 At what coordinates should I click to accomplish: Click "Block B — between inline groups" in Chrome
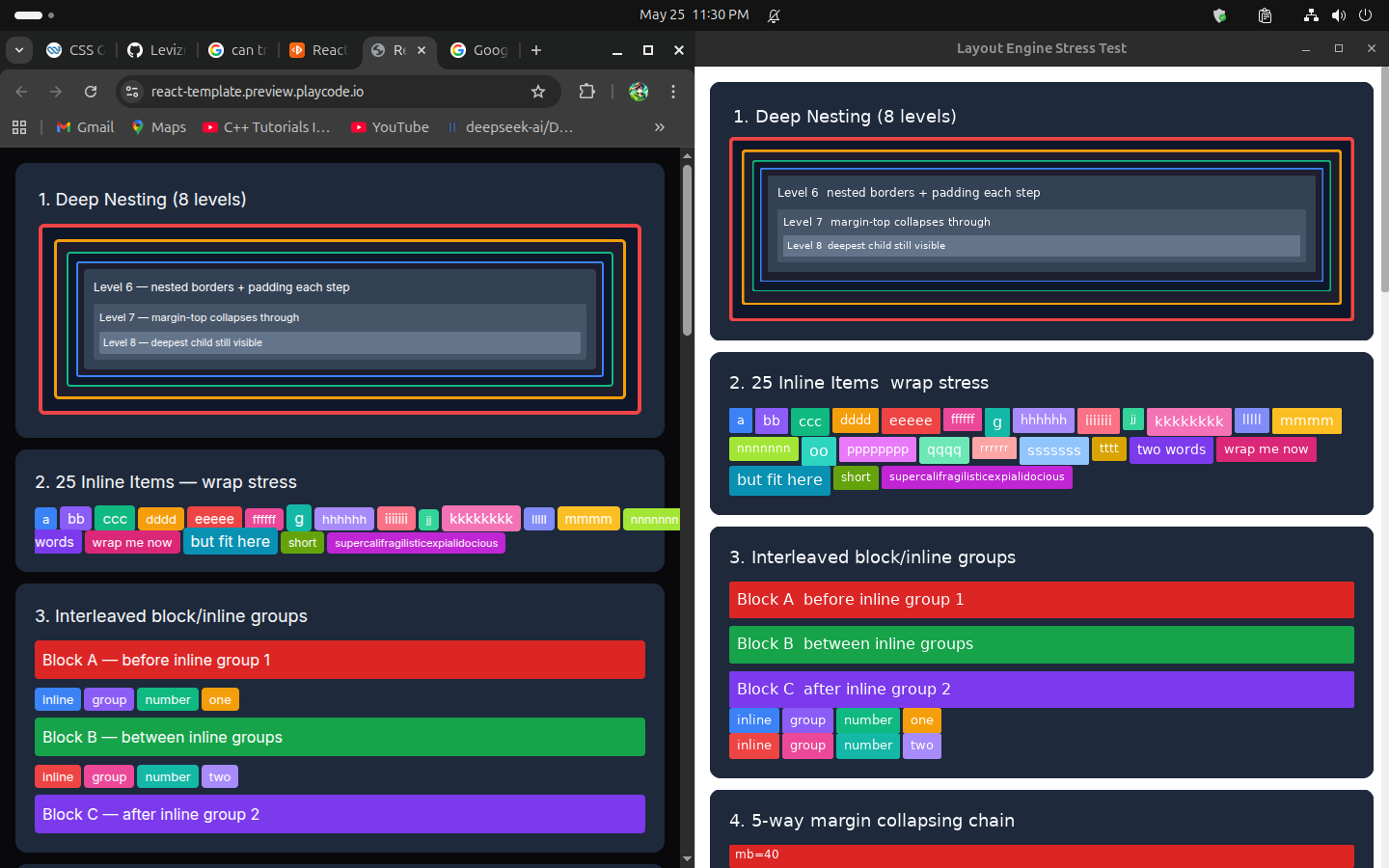pyautogui.click(x=340, y=737)
